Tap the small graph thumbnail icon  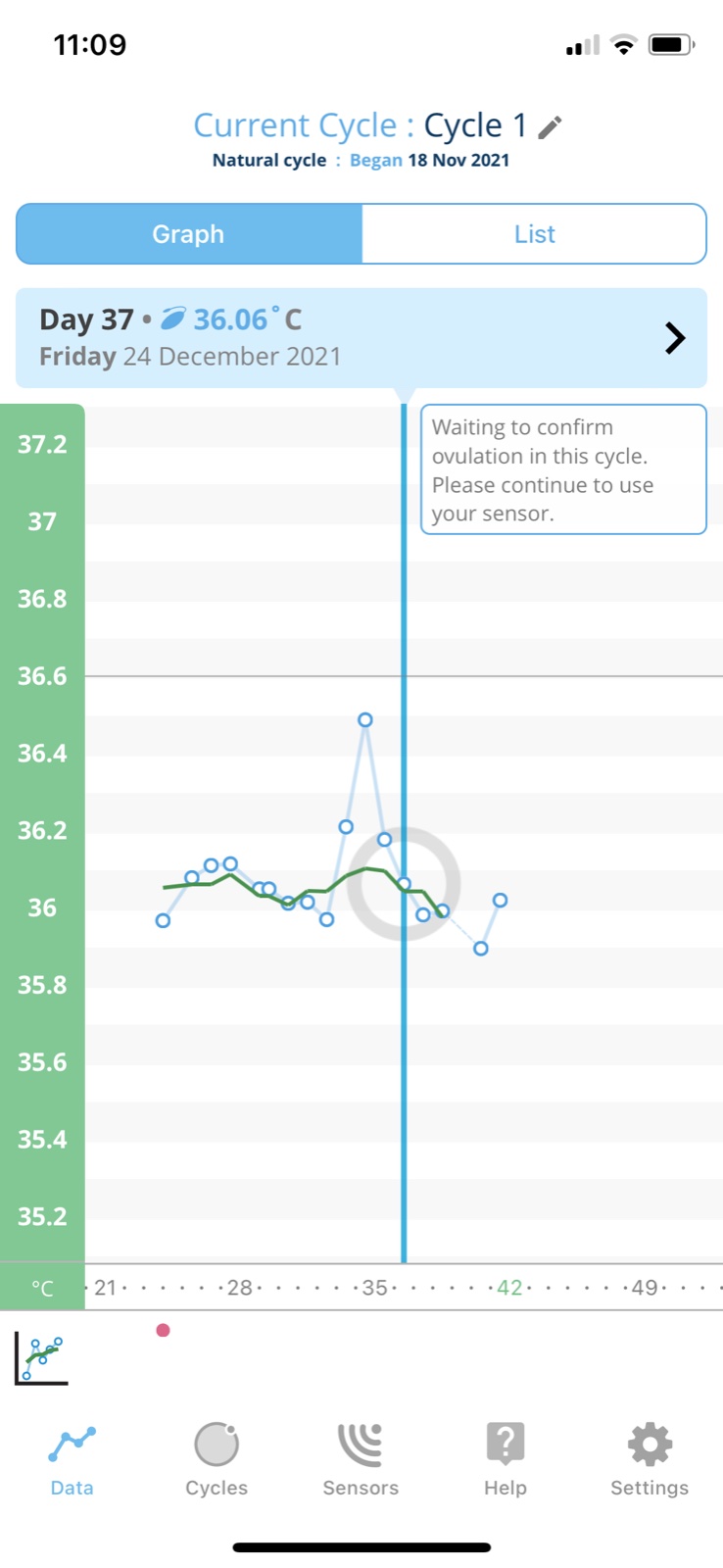[41, 1357]
